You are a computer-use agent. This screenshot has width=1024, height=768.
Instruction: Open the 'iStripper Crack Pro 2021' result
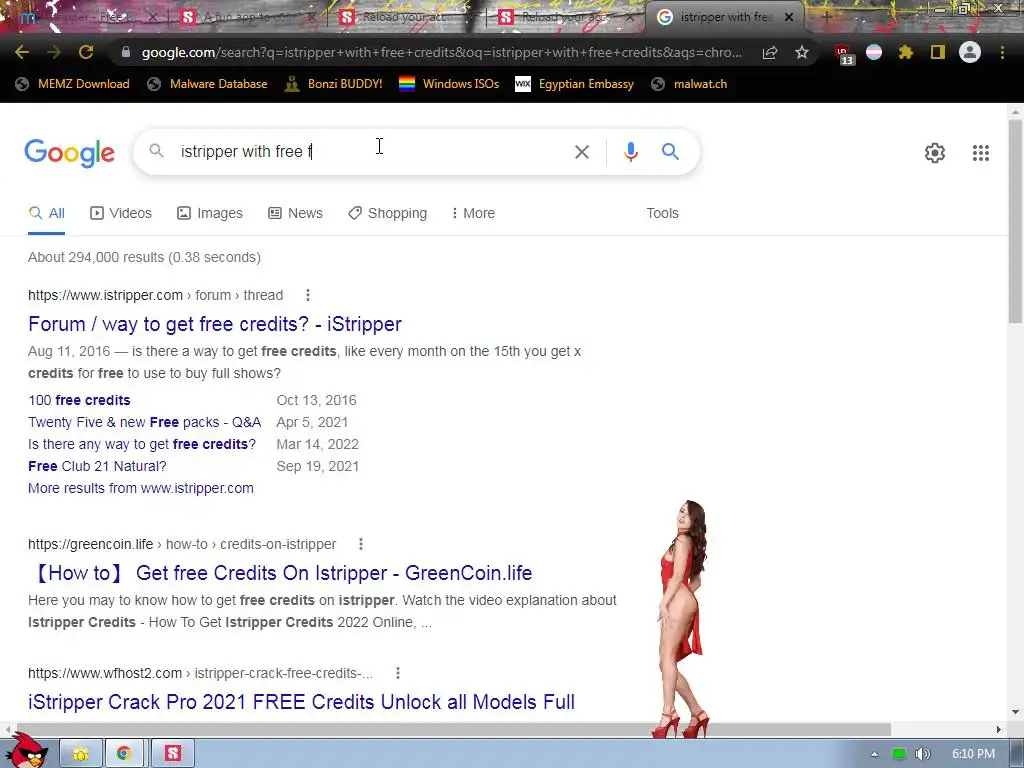click(301, 702)
